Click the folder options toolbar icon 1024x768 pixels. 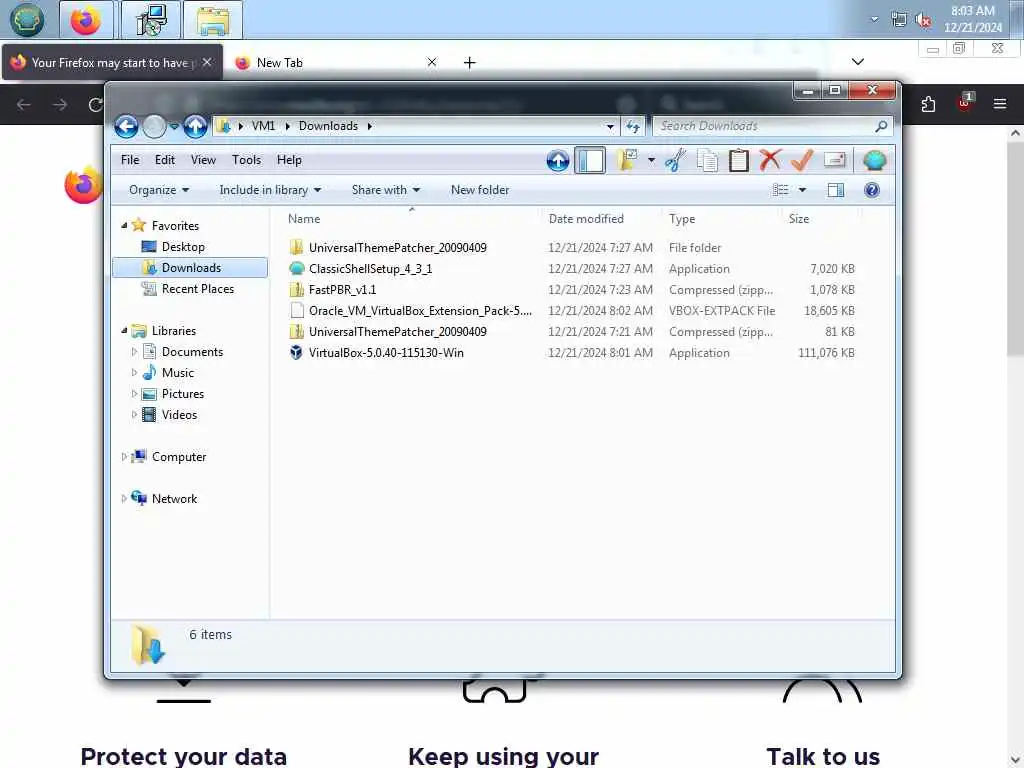(627, 160)
